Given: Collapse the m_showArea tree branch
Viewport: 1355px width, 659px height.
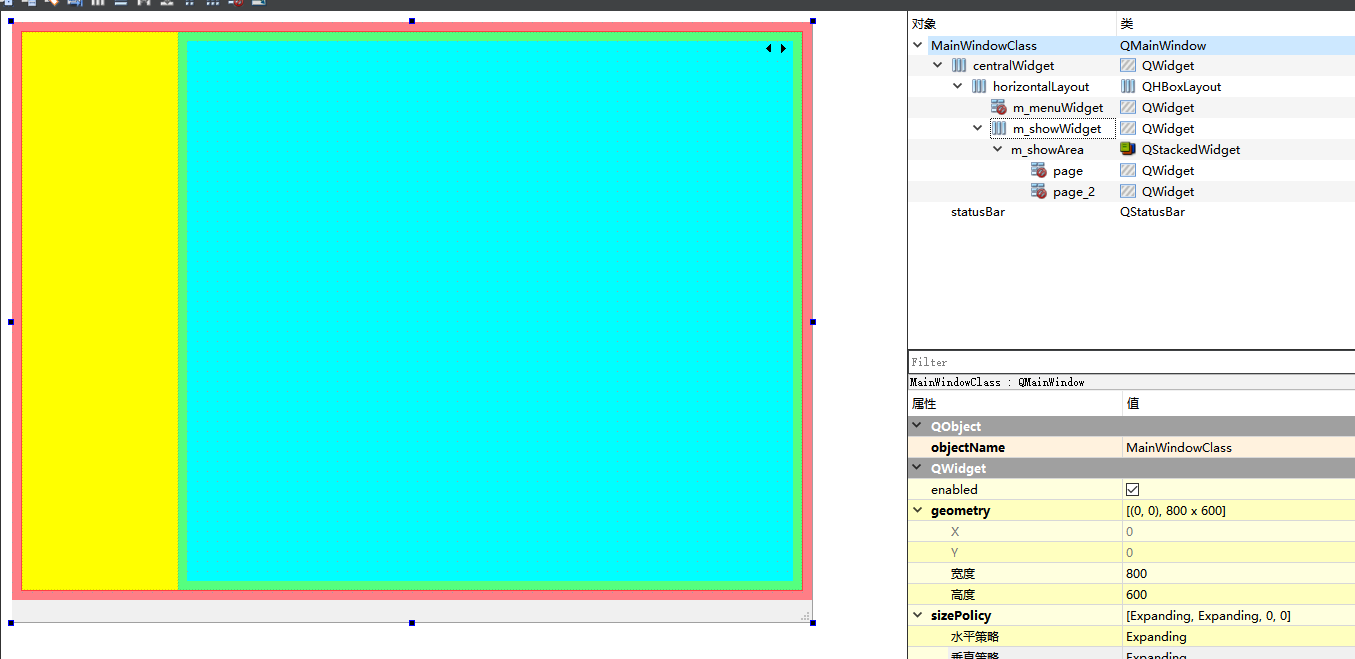Looking at the screenshot, I should [x=997, y=149].
